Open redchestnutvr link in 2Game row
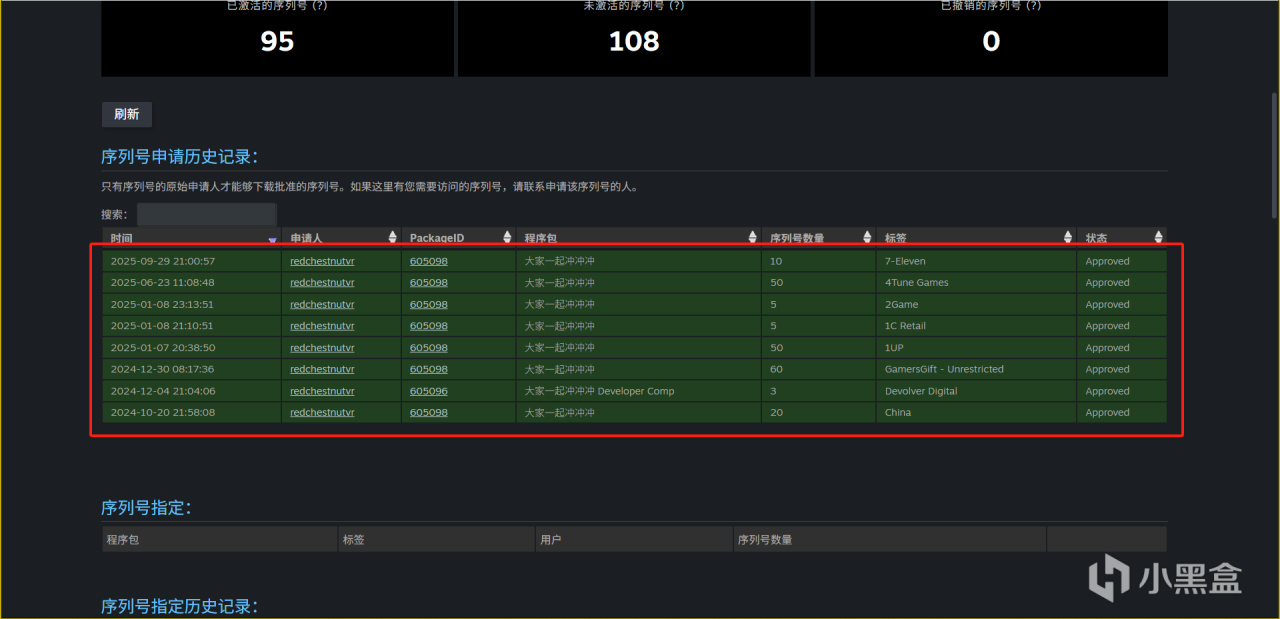 322,305
